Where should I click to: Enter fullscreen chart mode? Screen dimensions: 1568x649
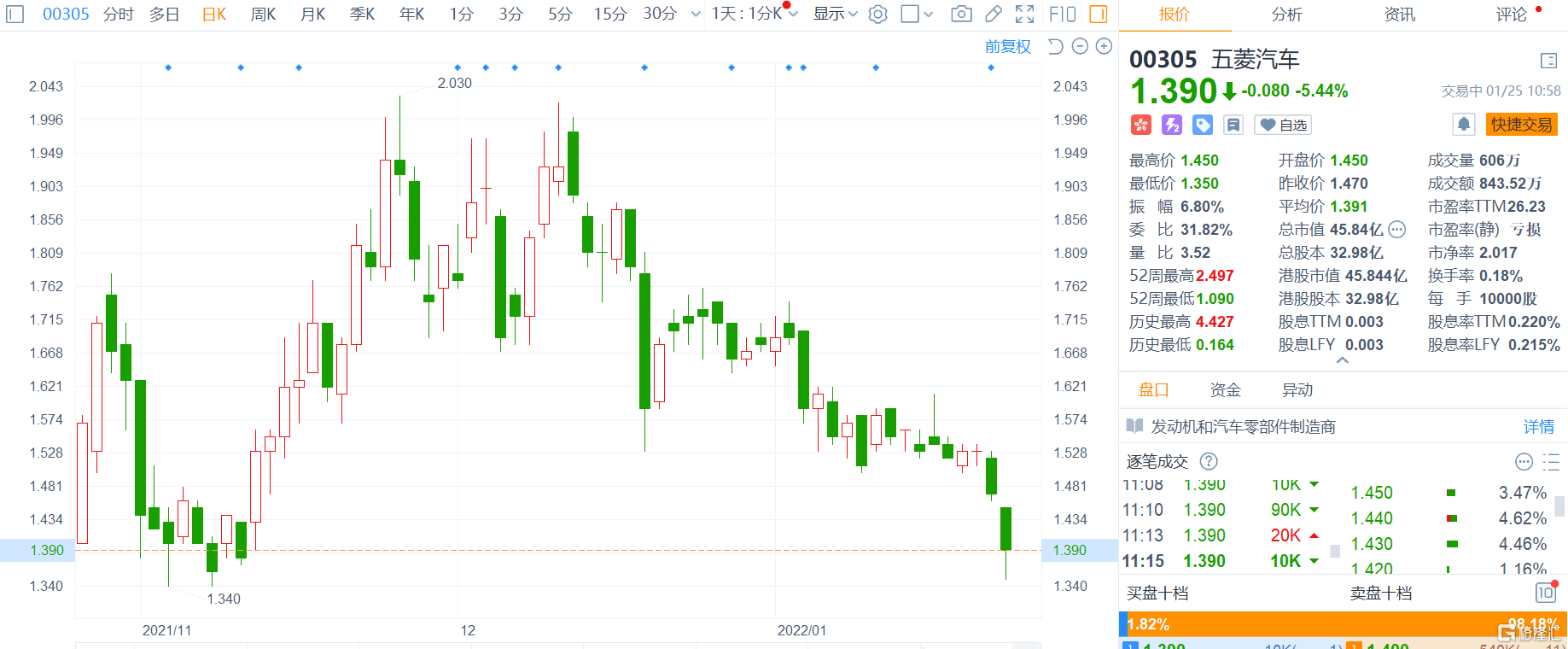point(1024,15)
